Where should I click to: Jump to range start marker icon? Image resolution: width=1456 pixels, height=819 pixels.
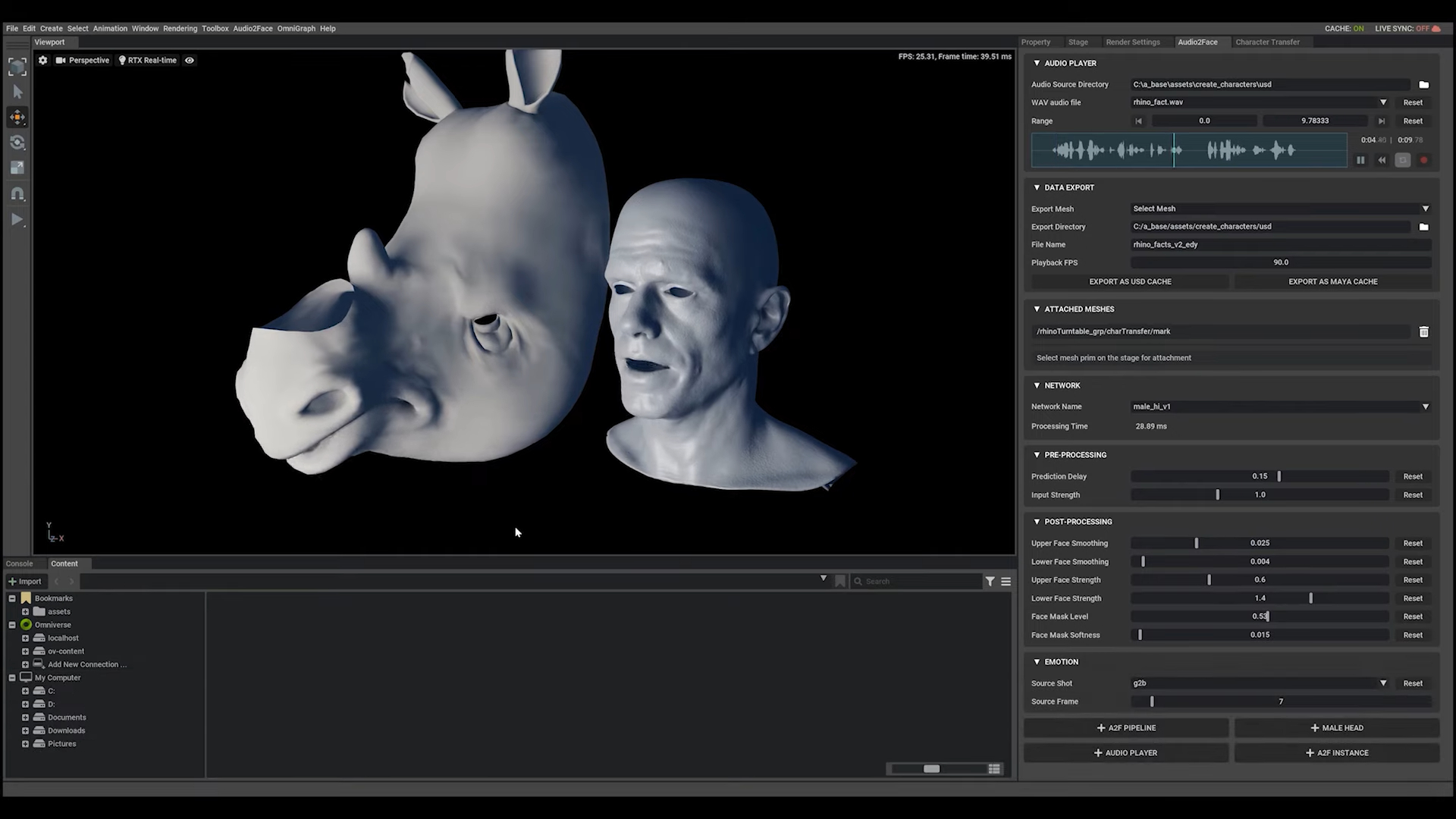1138,121
